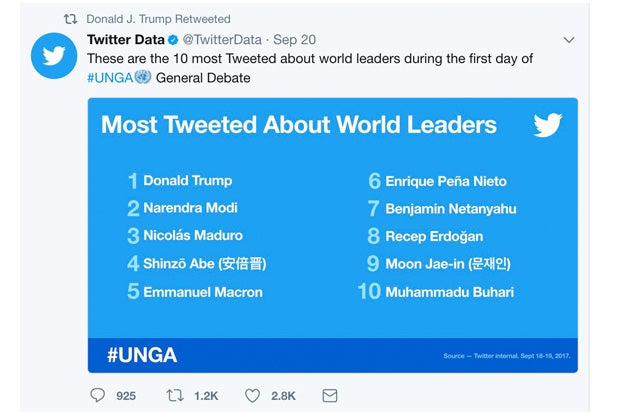Click the 2.8K likes count
This screenshot has width=618, height=412.
click(x=283, y=396)
